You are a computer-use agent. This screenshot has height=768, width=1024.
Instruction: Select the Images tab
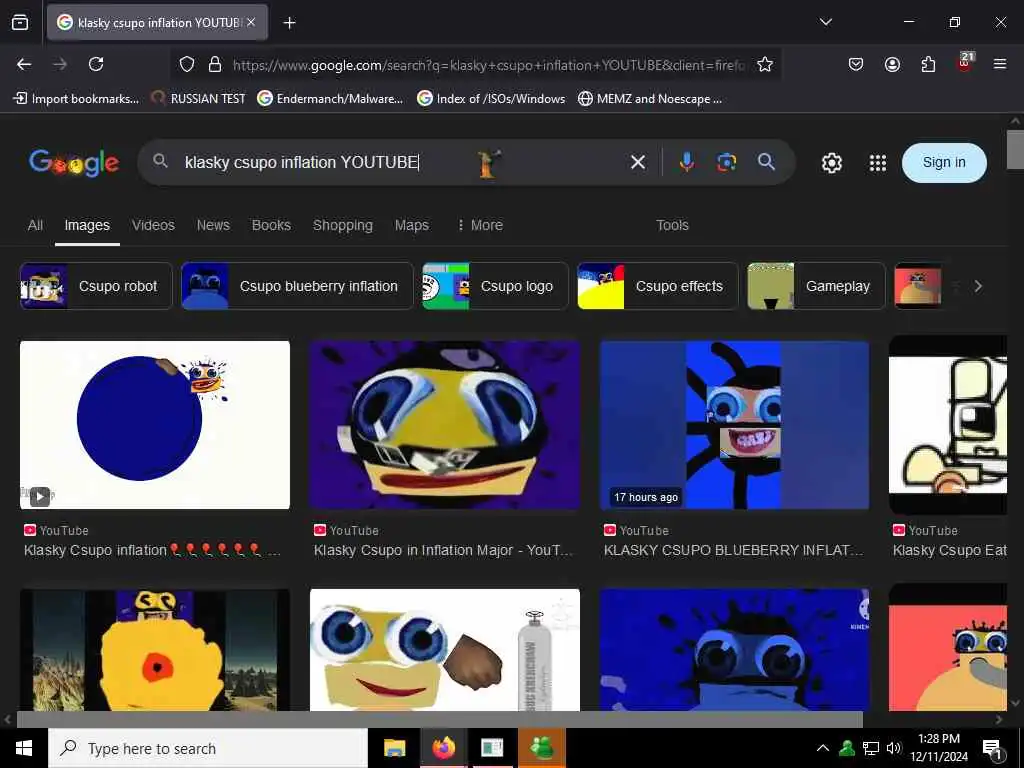(x=87, y=225)
